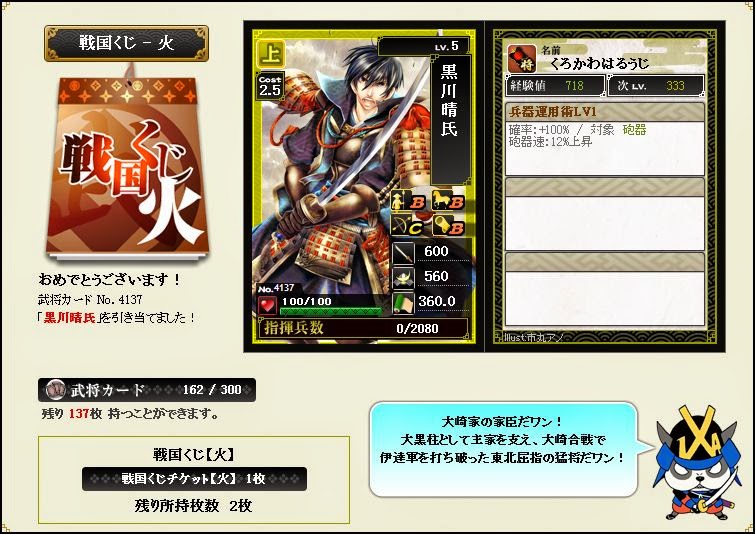Click the 戦国くじ-火 title banner
755x534 pixels.
click(127, 43)
